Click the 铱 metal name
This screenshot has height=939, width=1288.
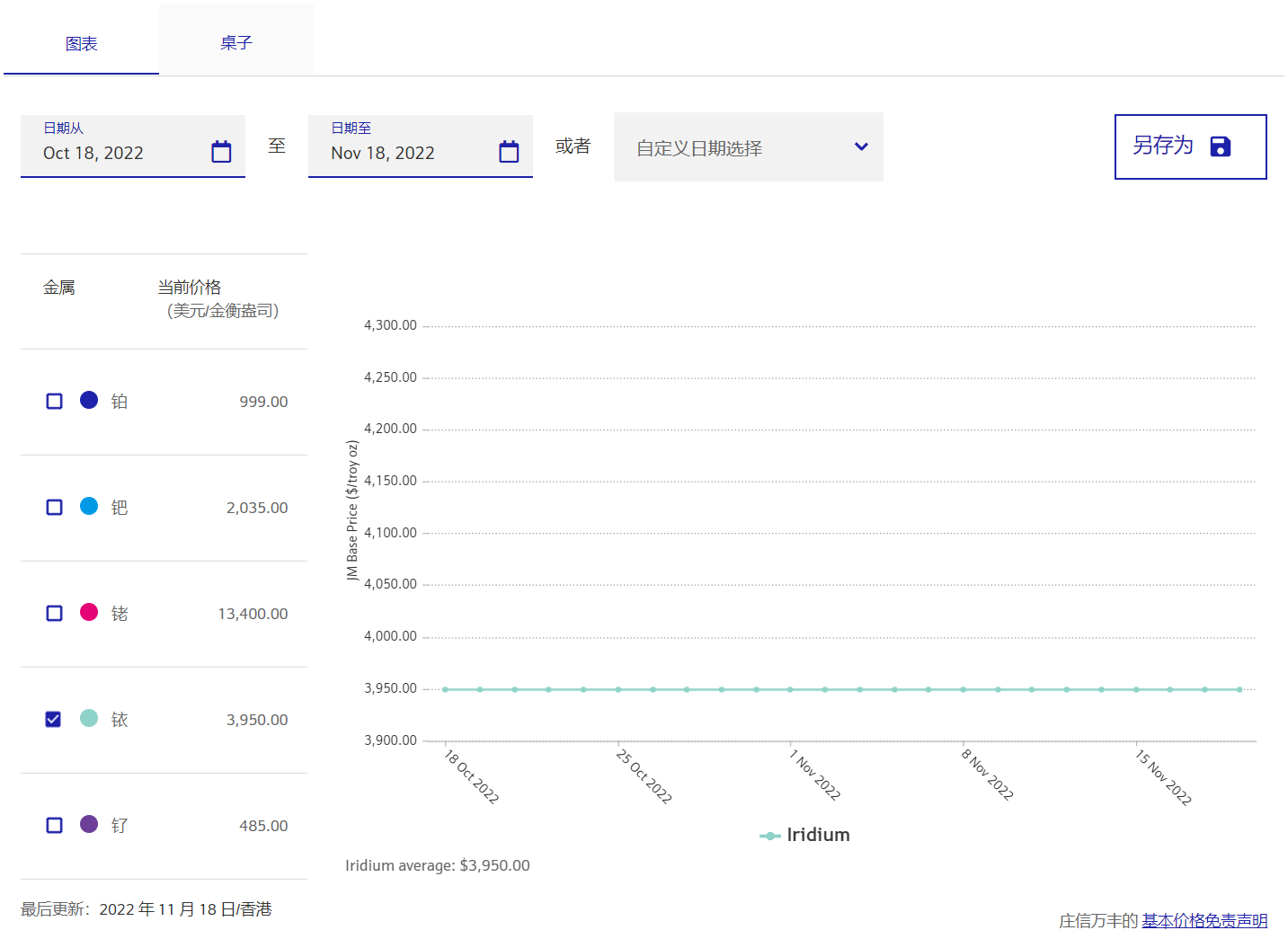point(120,720)
